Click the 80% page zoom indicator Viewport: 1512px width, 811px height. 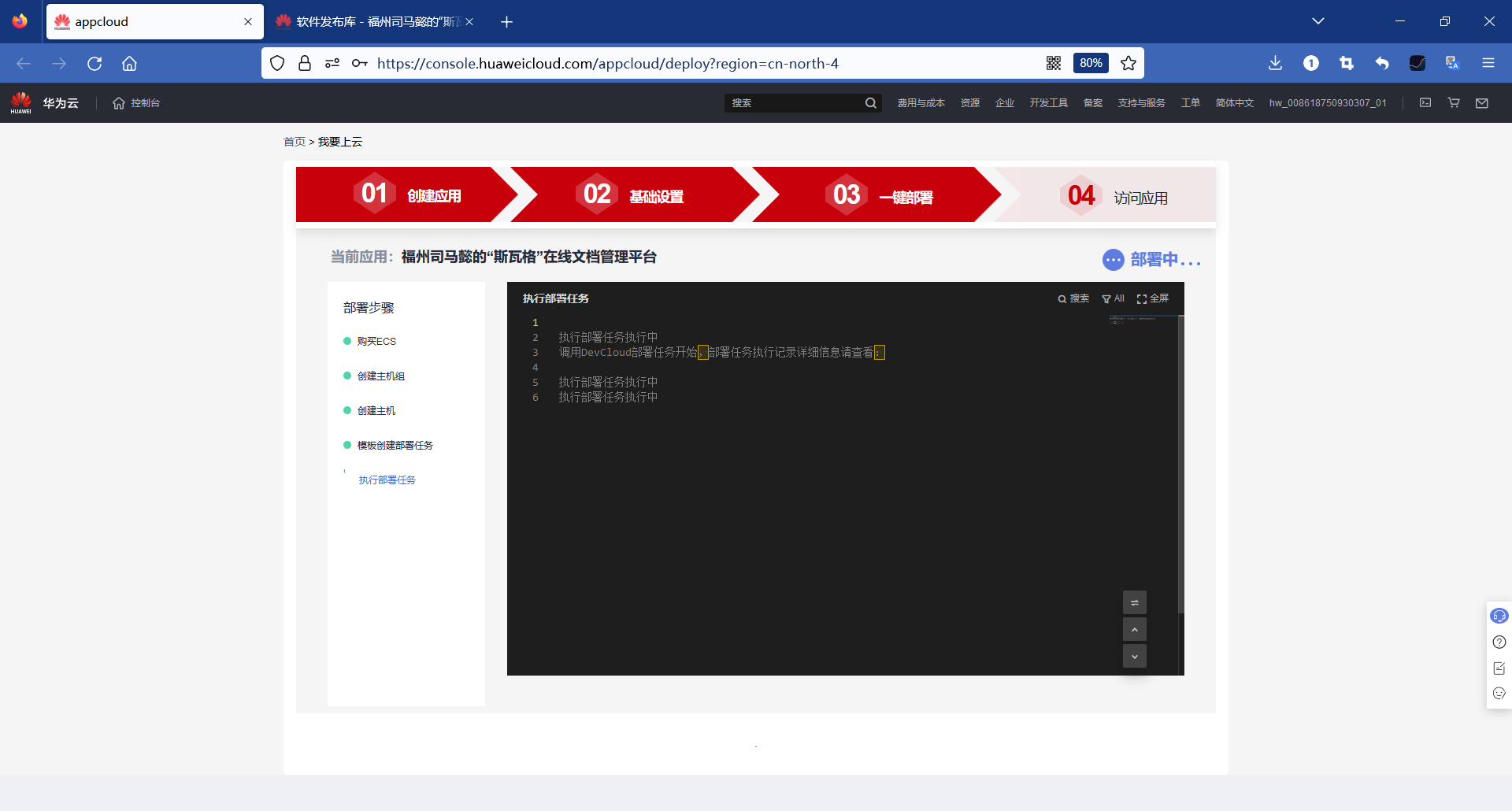tap(1091, 63)
